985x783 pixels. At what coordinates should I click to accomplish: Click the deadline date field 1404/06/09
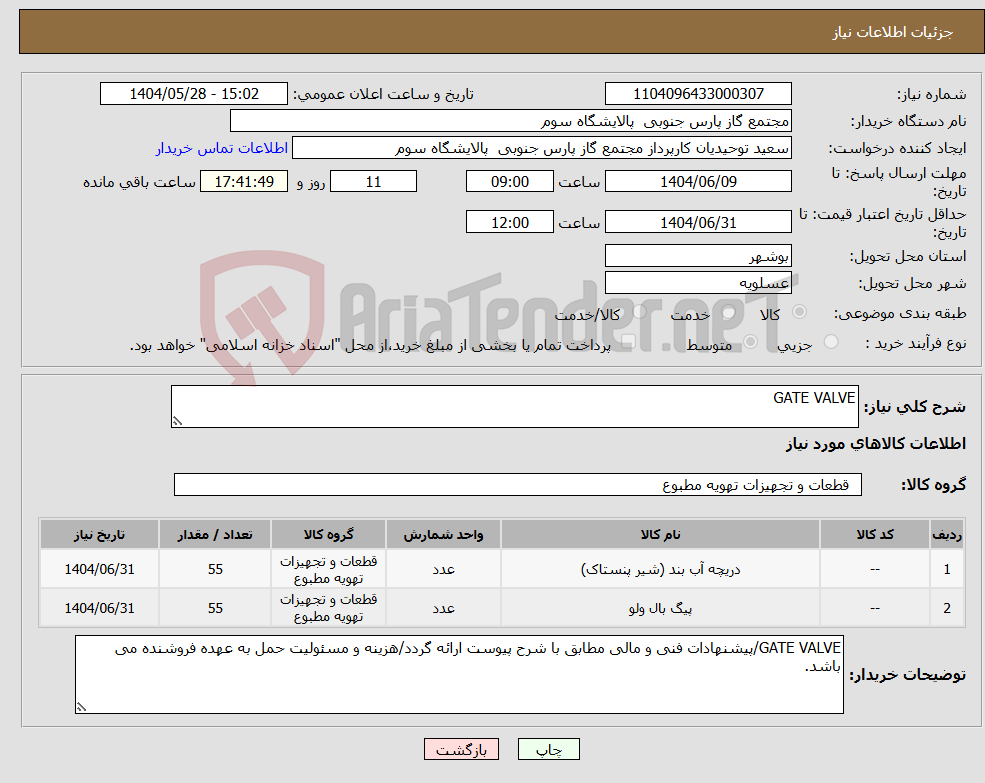pyautogui.click(x=697, y=181)
